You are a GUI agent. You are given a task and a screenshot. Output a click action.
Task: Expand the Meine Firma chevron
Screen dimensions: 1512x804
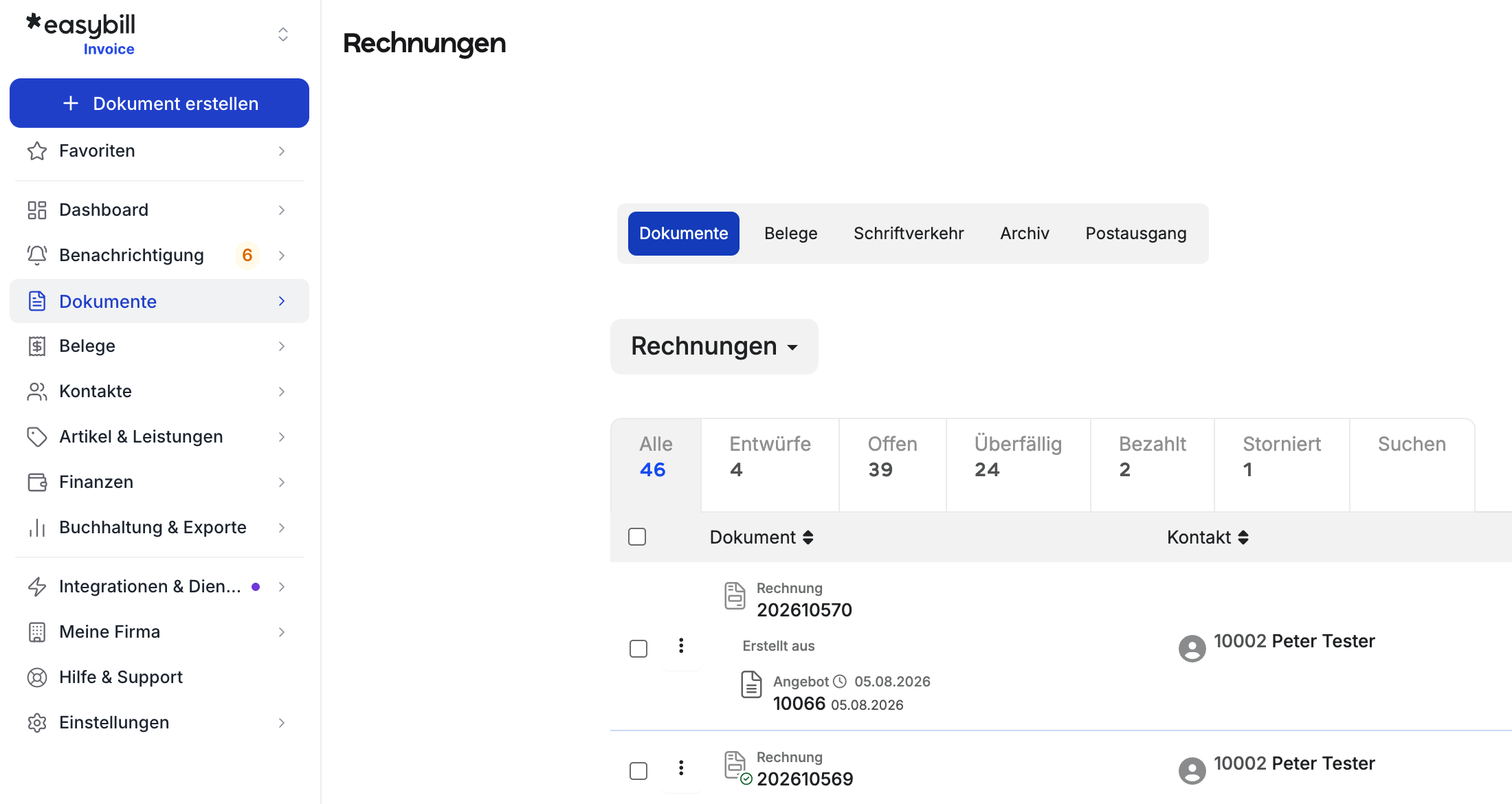click(282, 632)
